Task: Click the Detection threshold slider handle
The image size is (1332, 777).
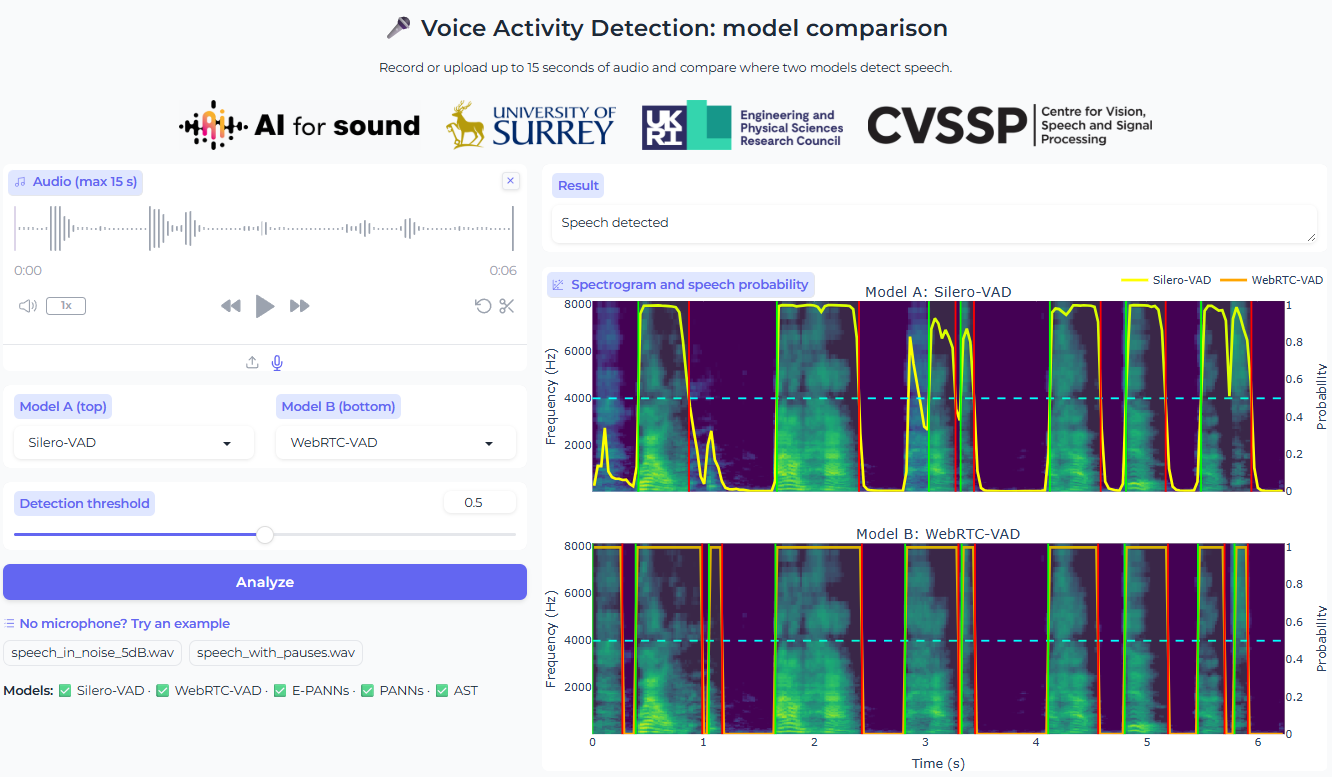Action: click(265, 535)
